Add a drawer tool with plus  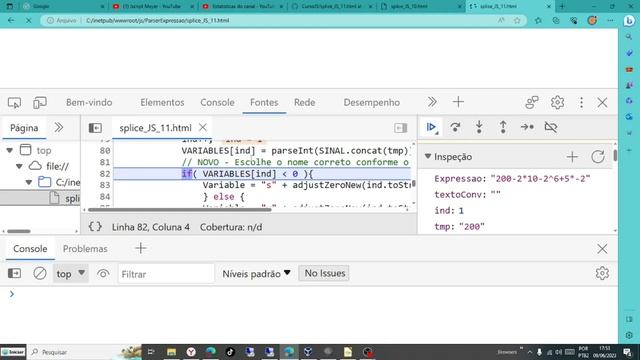tap(141, 248)
